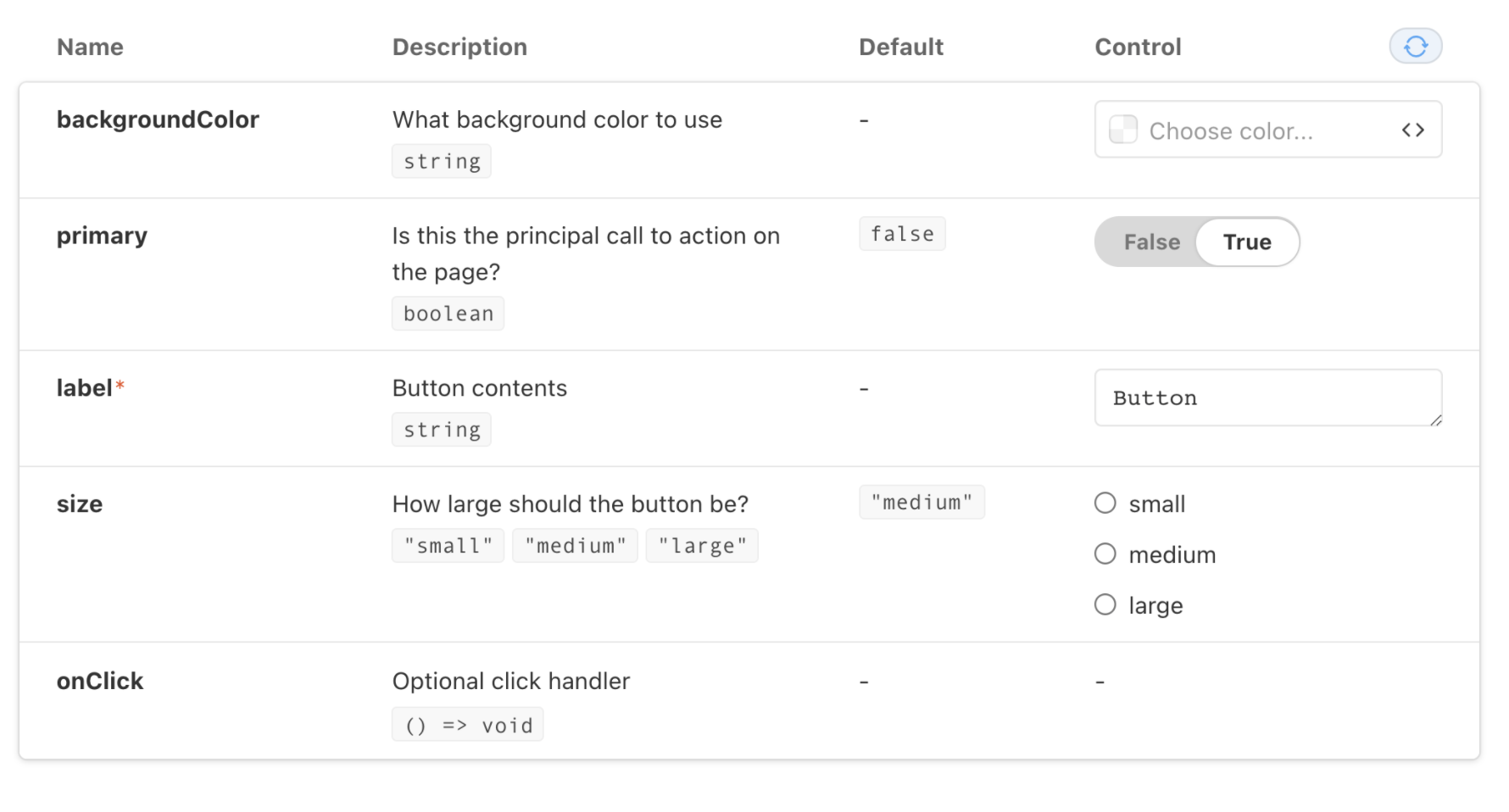Viewport: 1509px width, 812px height.
Task: Open the Choose color input field
Action: (1267, 130)
